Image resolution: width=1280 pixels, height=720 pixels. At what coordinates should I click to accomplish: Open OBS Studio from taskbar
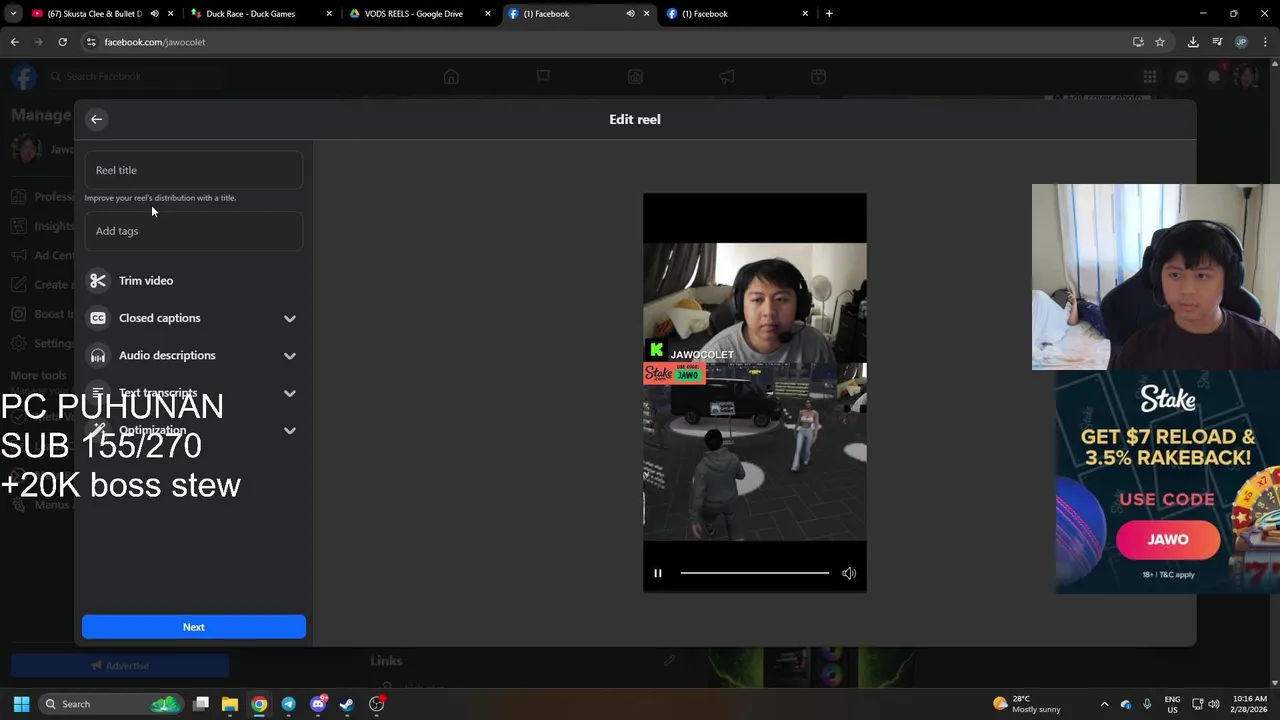coord(377,704)
